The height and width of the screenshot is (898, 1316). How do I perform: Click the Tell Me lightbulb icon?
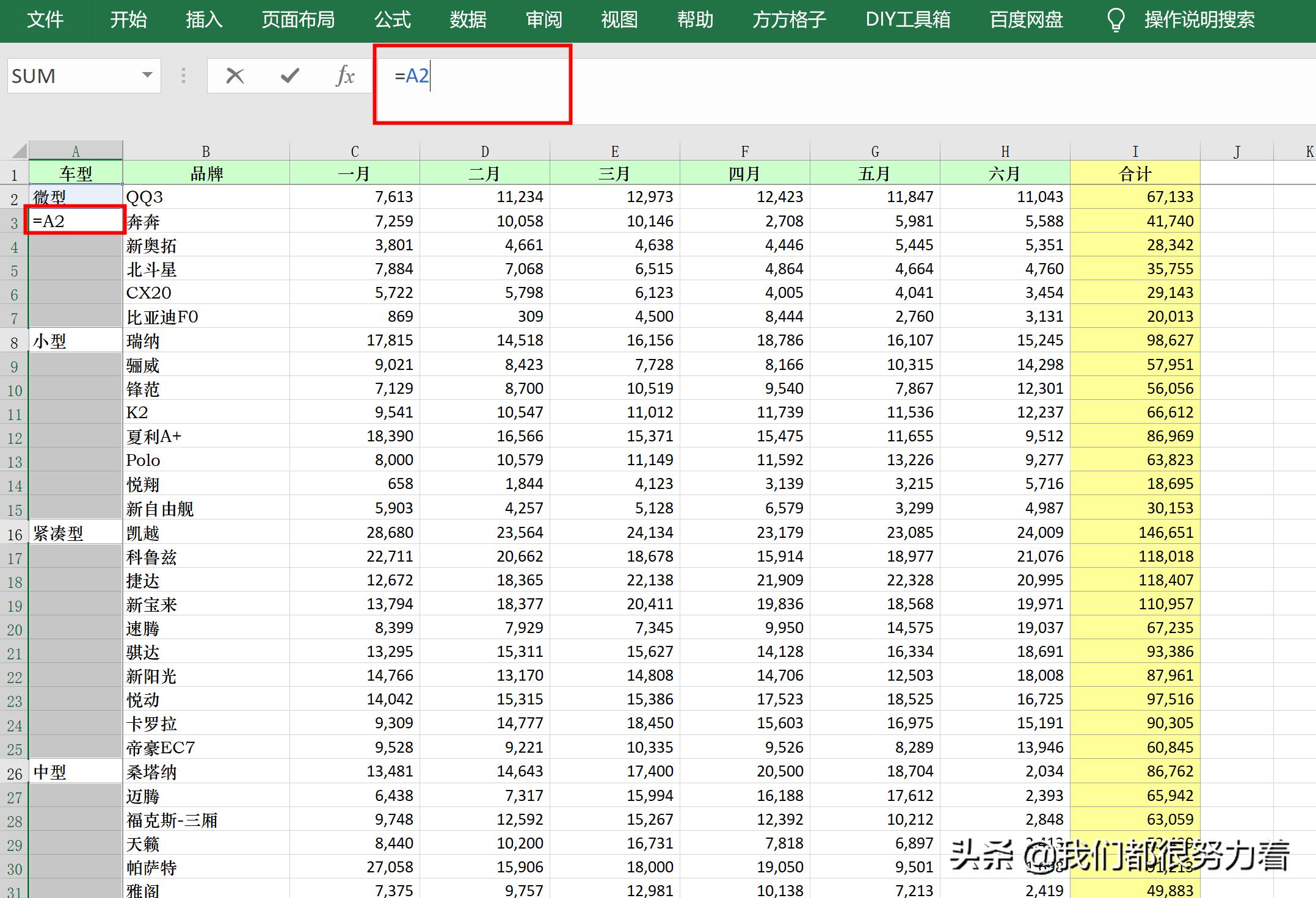[x=1116, y=20]
